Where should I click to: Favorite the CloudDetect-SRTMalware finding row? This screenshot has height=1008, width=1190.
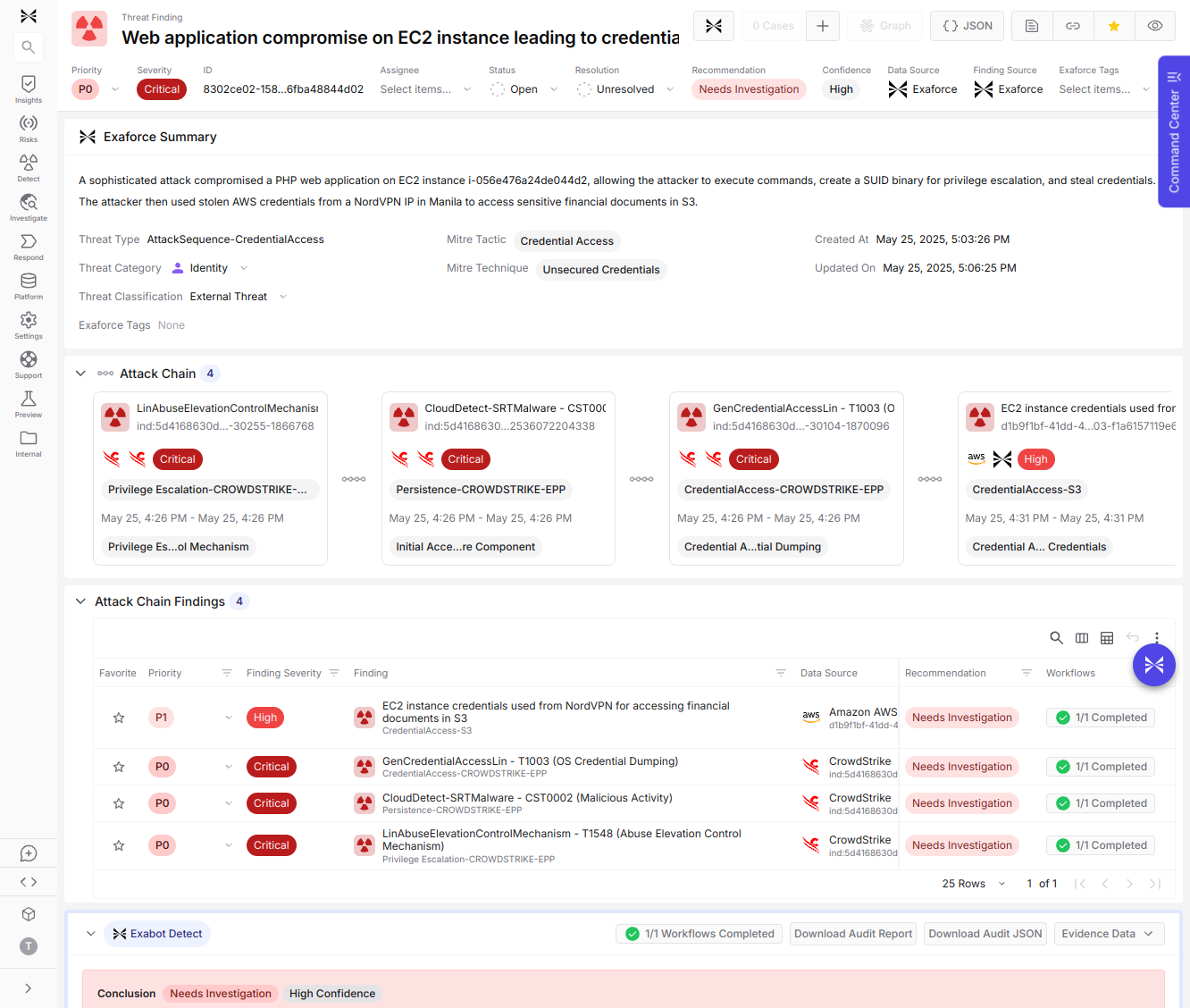click(119, 803)
